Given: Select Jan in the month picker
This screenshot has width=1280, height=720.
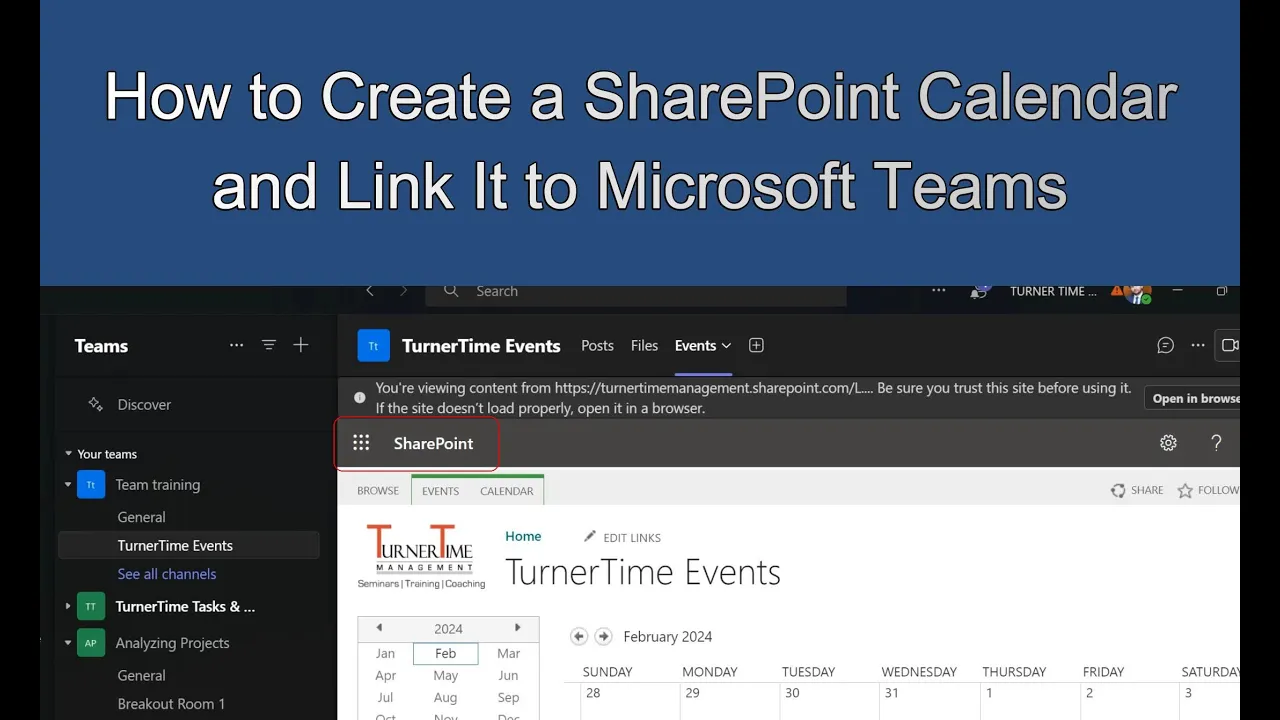Looking at the screenshot, I should [x=385, y=653].
